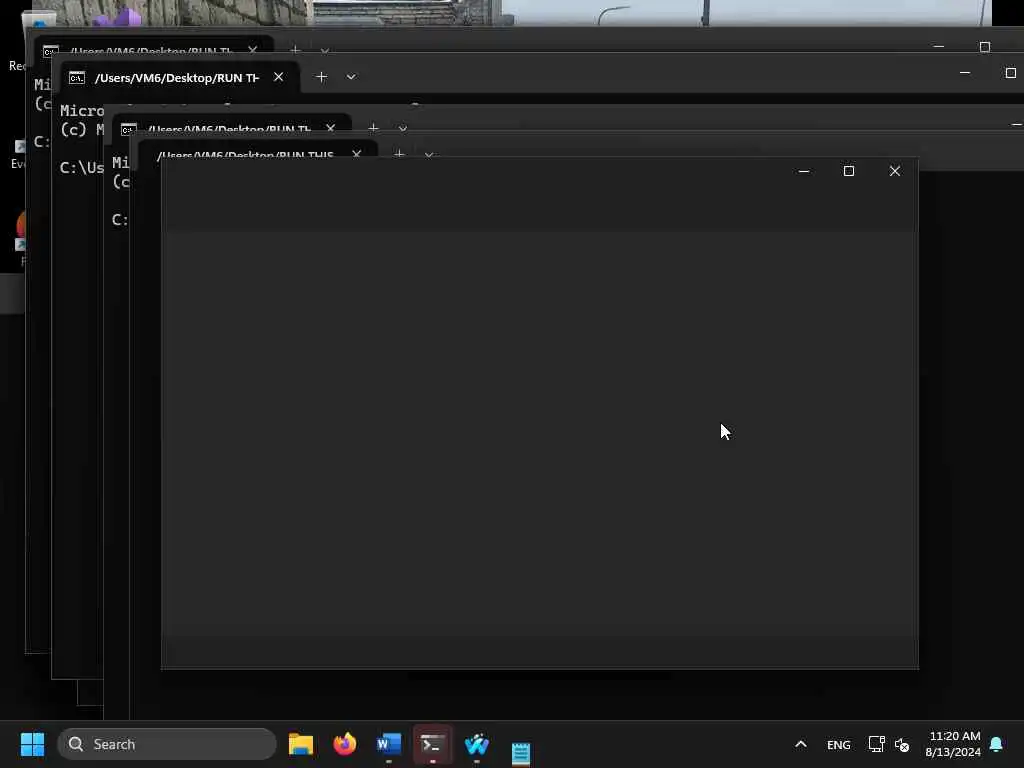Open the notifications bell icon
1024x768 pixels.
coord(996,744)
